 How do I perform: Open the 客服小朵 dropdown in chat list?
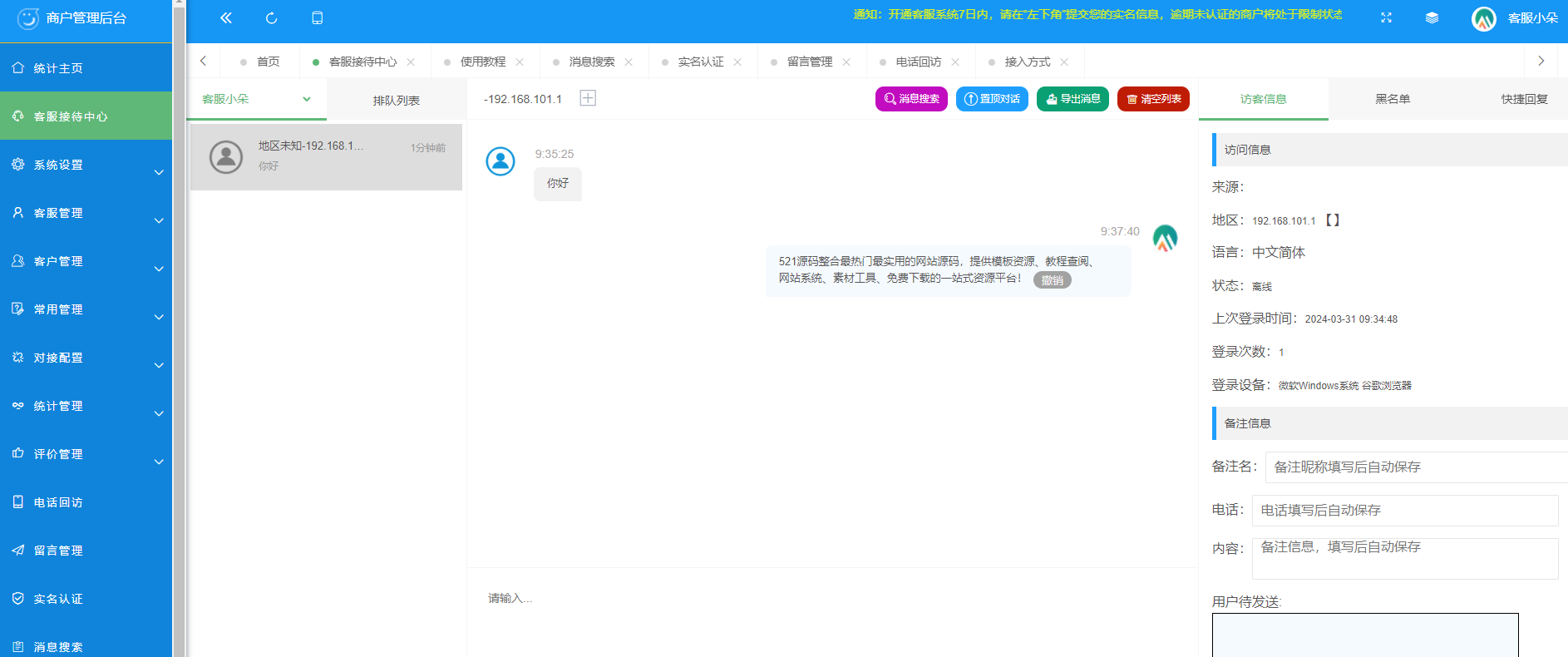pyautogui.click(x=256, y=99)
